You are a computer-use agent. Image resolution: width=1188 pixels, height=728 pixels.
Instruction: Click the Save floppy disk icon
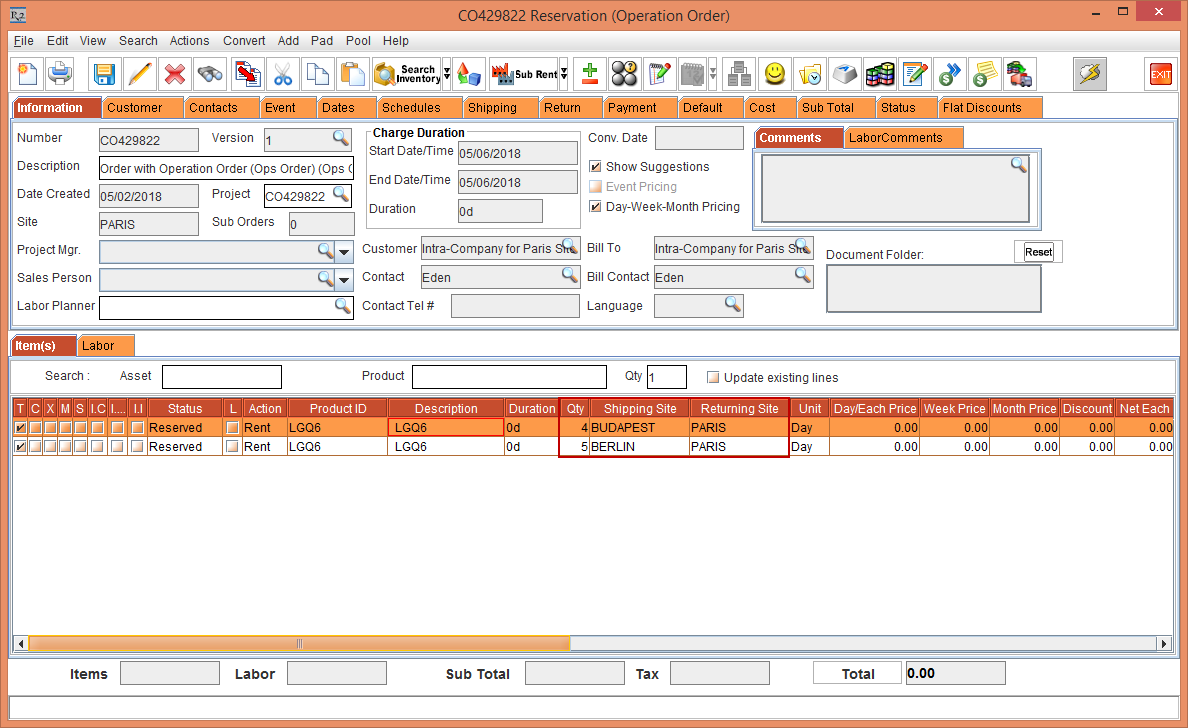pyautogui.click(x=104, y=74)
